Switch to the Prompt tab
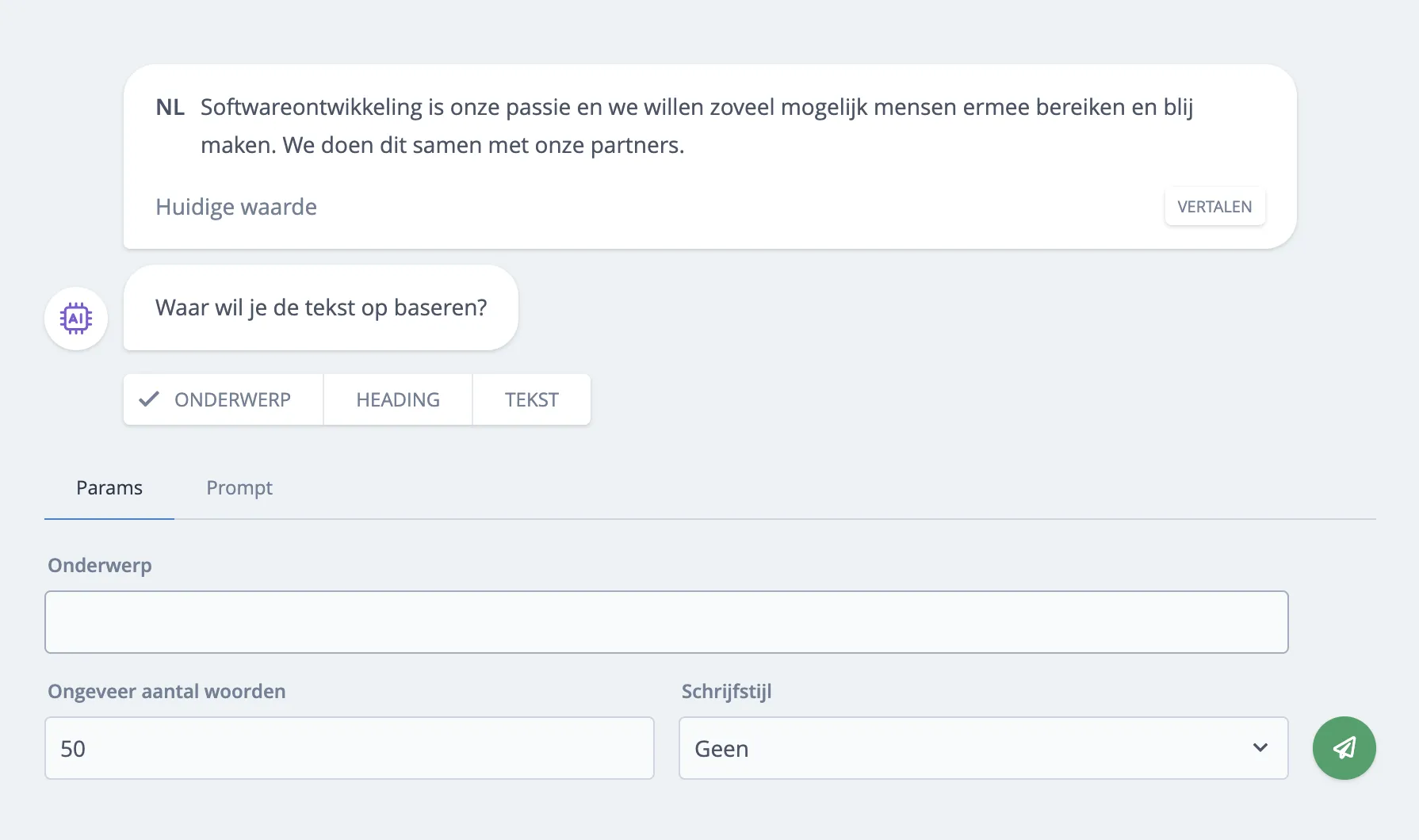 (239, 487)
